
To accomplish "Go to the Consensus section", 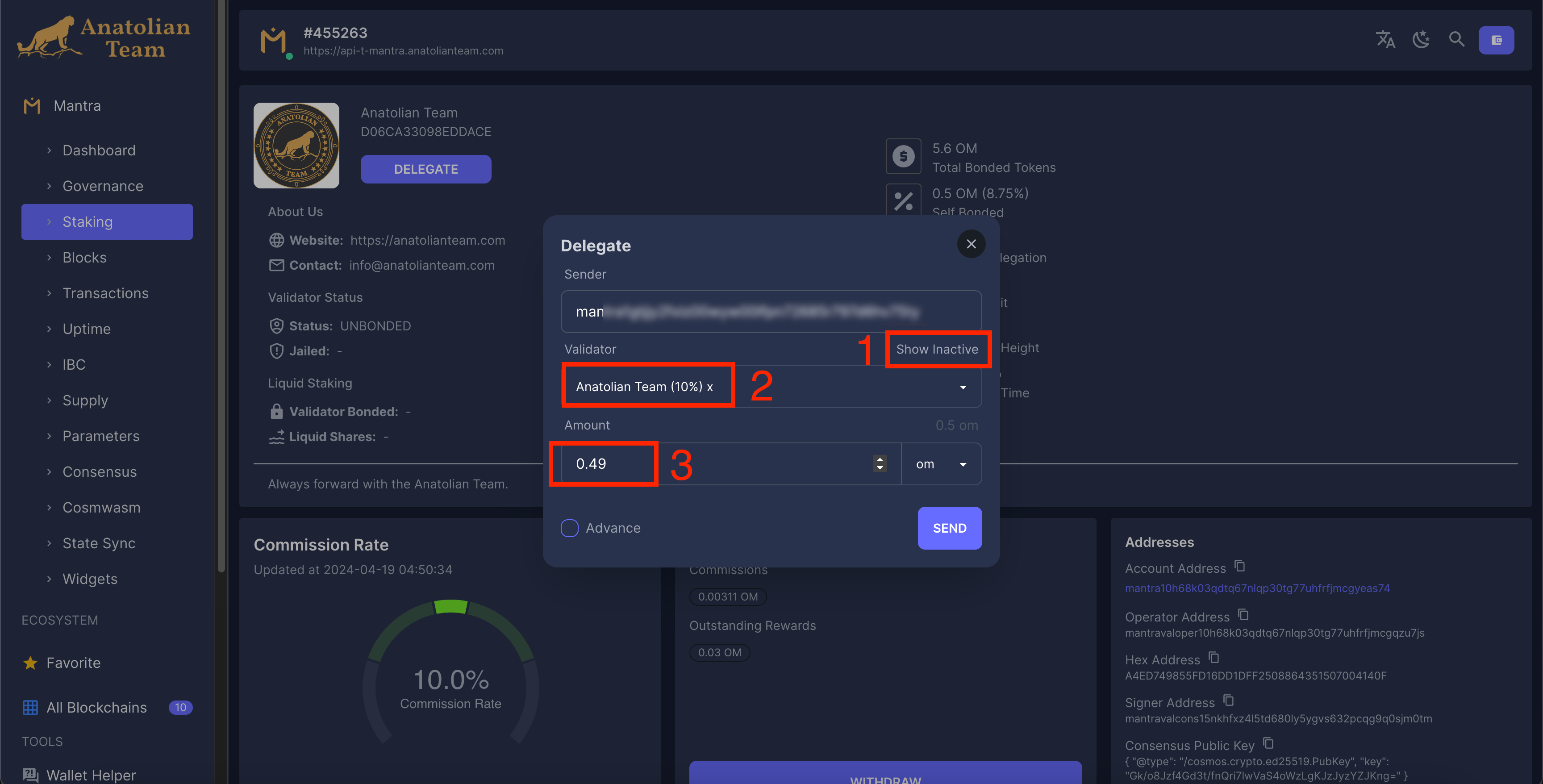I will (107, 472).
